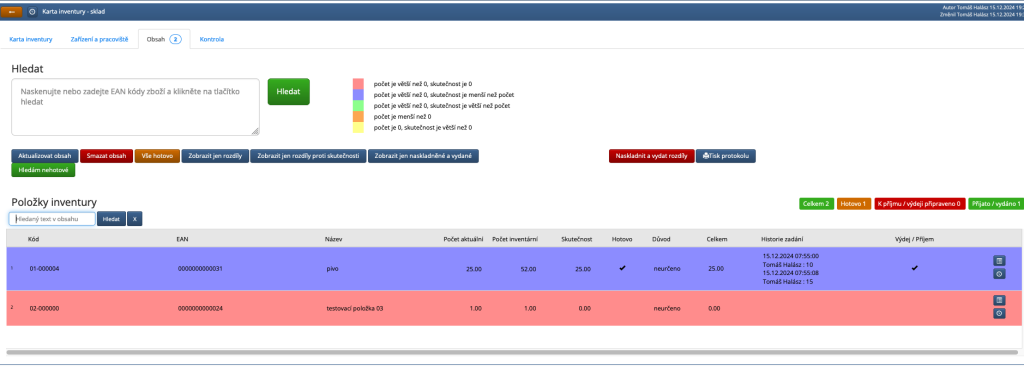The width and height of the screenshot is (1024, 372).
Task: Click the yellow legend color swatch
Action: tap(358, 127)
